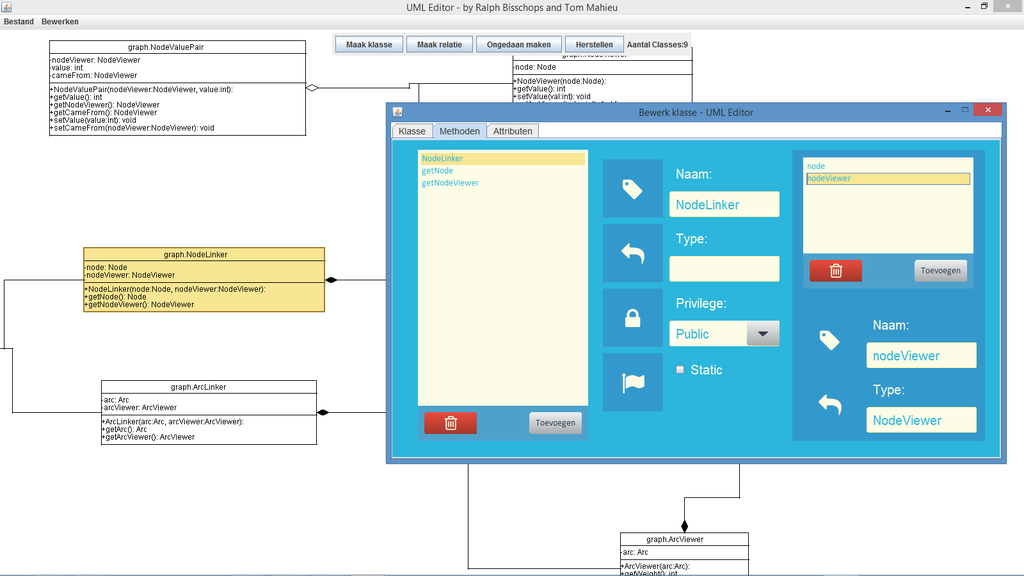Click the return-arrow icon beside the method Type field
This screenshot has width=1024, height=576.
pos(632,252)
